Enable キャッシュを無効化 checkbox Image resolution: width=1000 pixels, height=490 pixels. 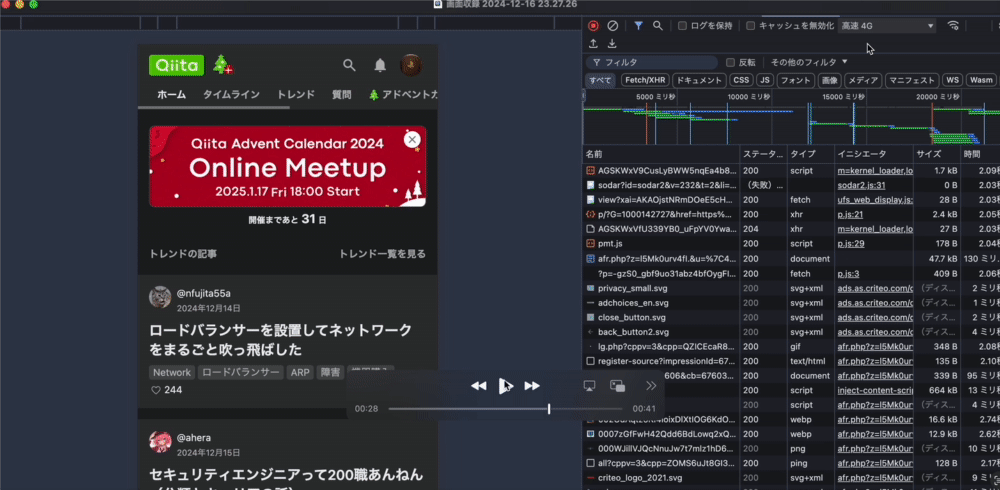click(751, 26)
